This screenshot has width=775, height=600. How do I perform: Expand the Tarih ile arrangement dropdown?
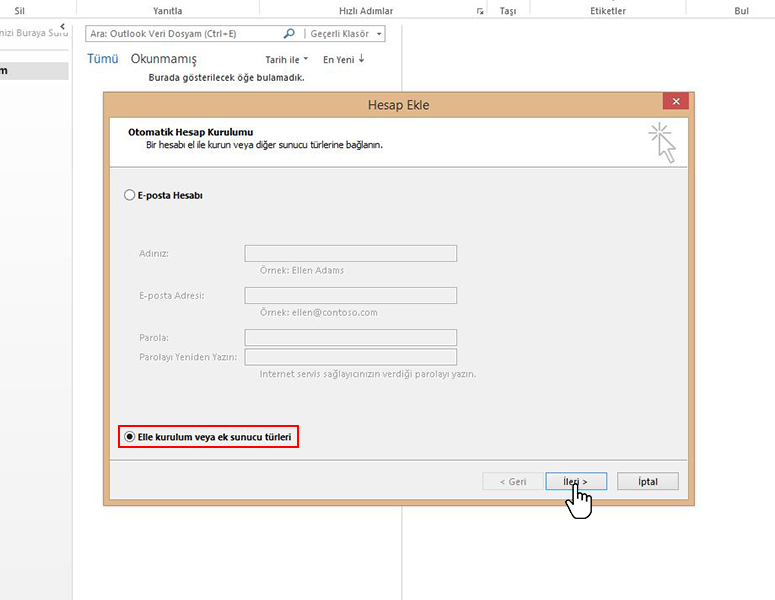287,59
